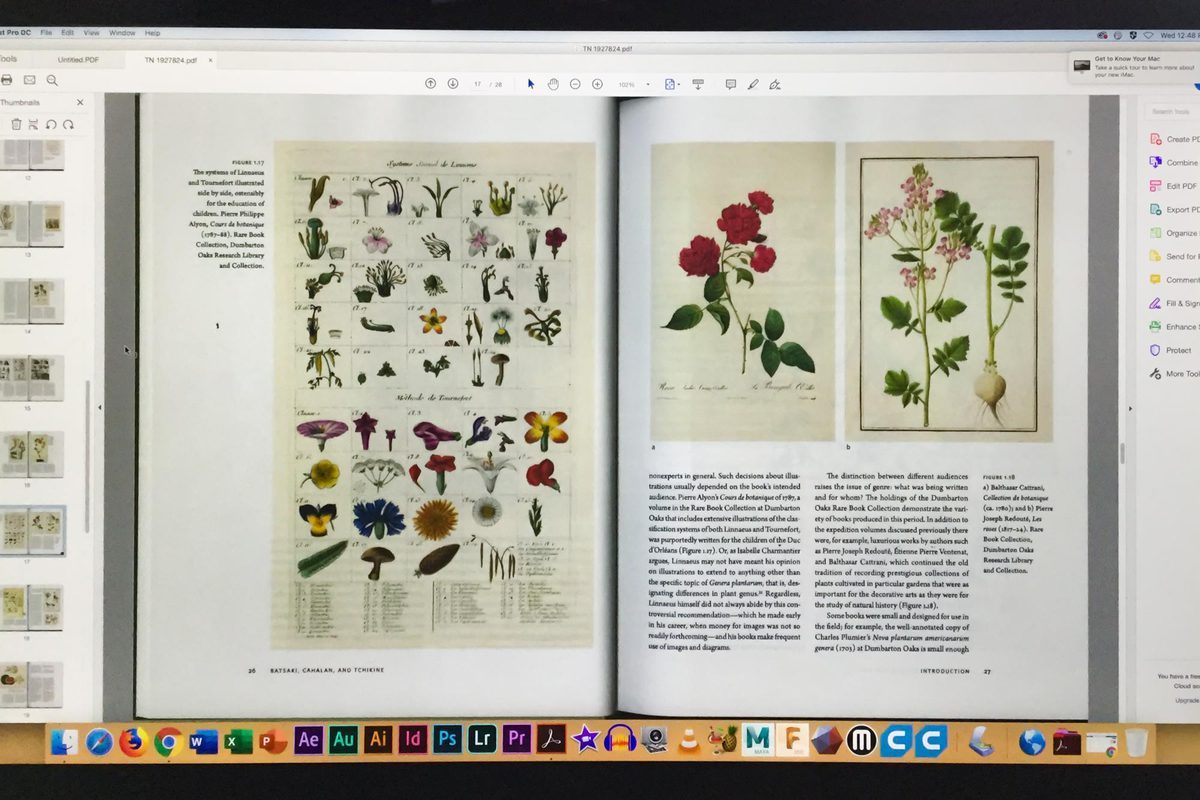Click the Sign document pen icon

[x=776, y=84]
